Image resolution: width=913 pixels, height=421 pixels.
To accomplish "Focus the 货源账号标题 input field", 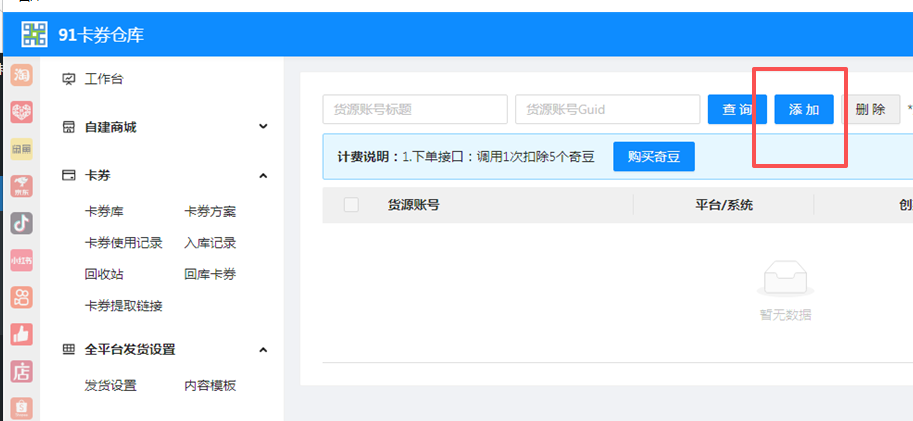I will pyautogui.click(x=414, y=109).
